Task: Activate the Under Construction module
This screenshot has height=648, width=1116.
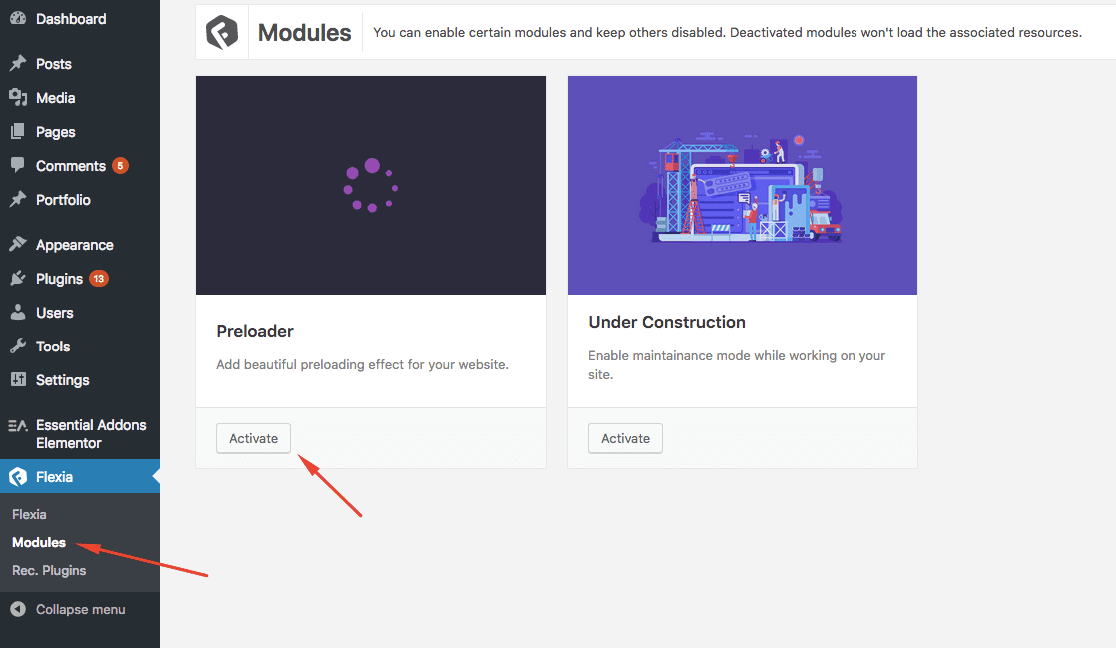Action: click(626, 439)
